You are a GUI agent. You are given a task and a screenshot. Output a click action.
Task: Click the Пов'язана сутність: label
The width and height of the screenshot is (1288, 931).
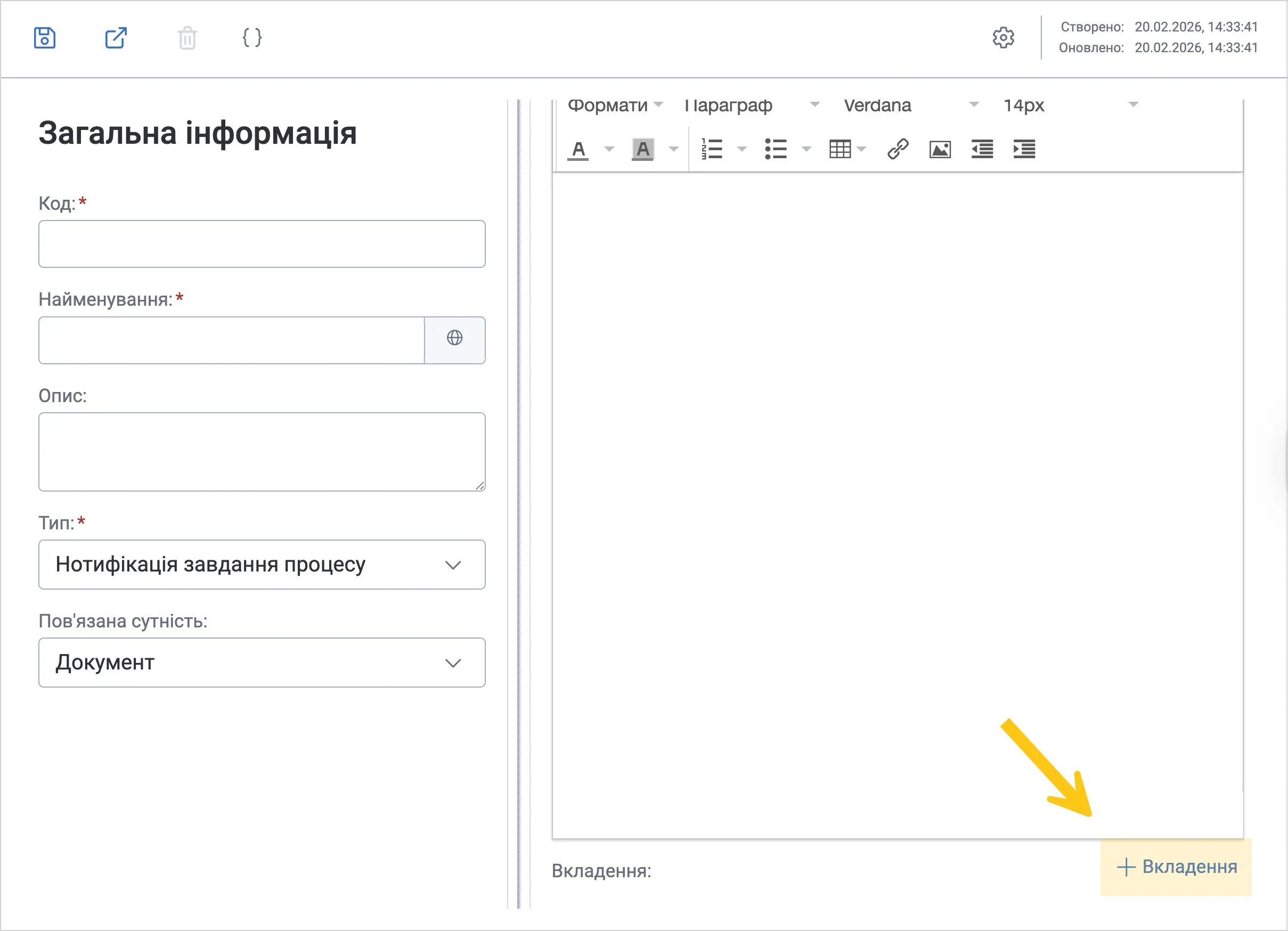pos(123,621)
